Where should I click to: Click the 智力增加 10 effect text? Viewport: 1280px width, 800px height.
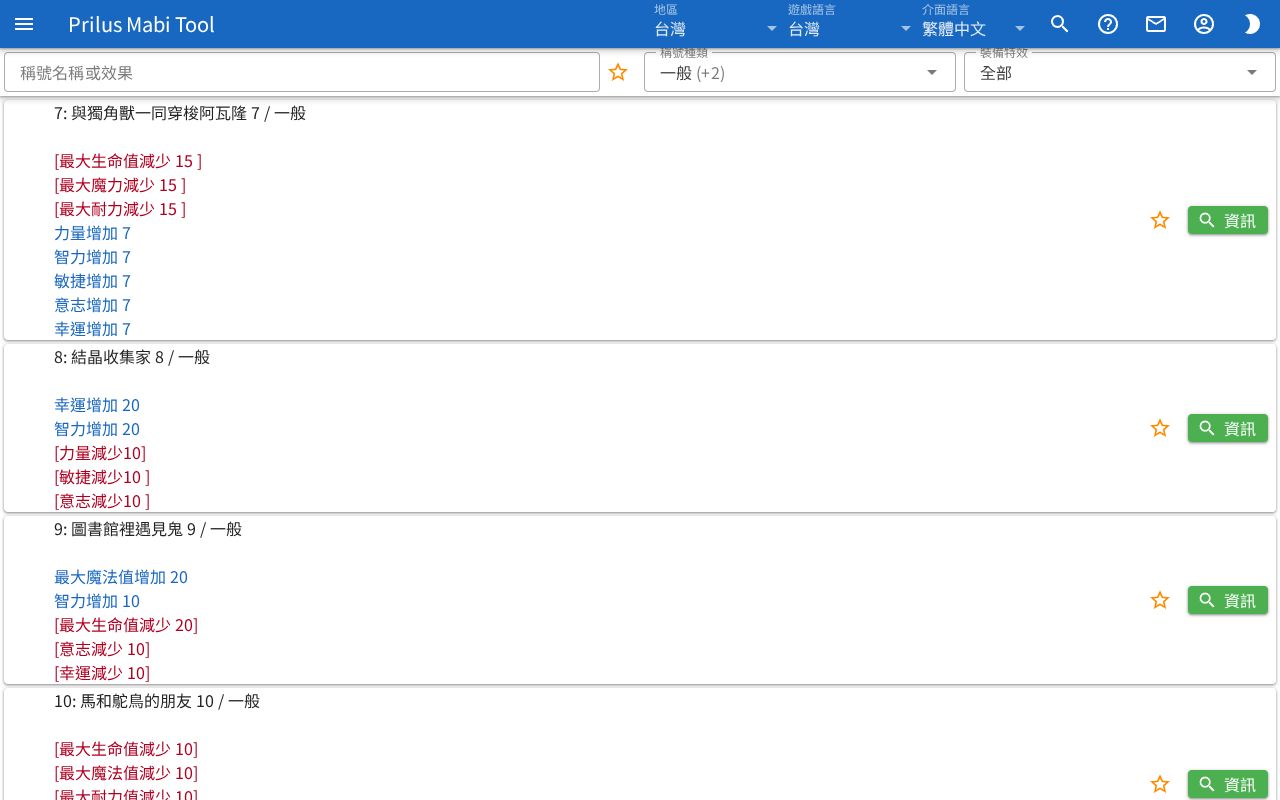point(97,601)
